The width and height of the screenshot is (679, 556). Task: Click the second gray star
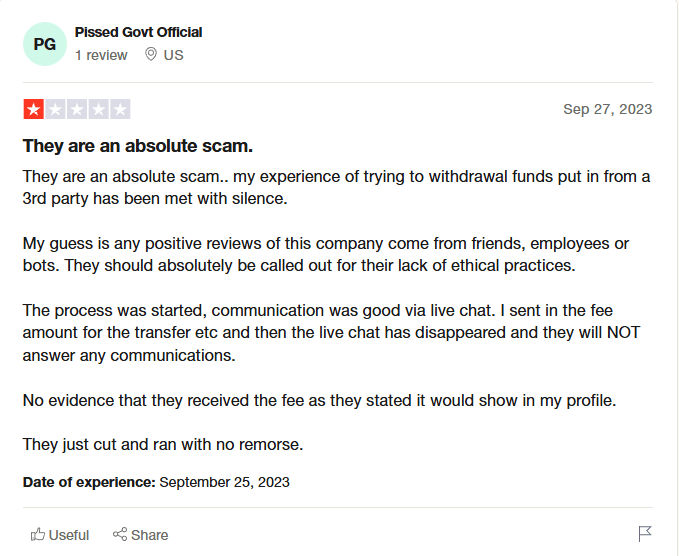click(55, 109)
